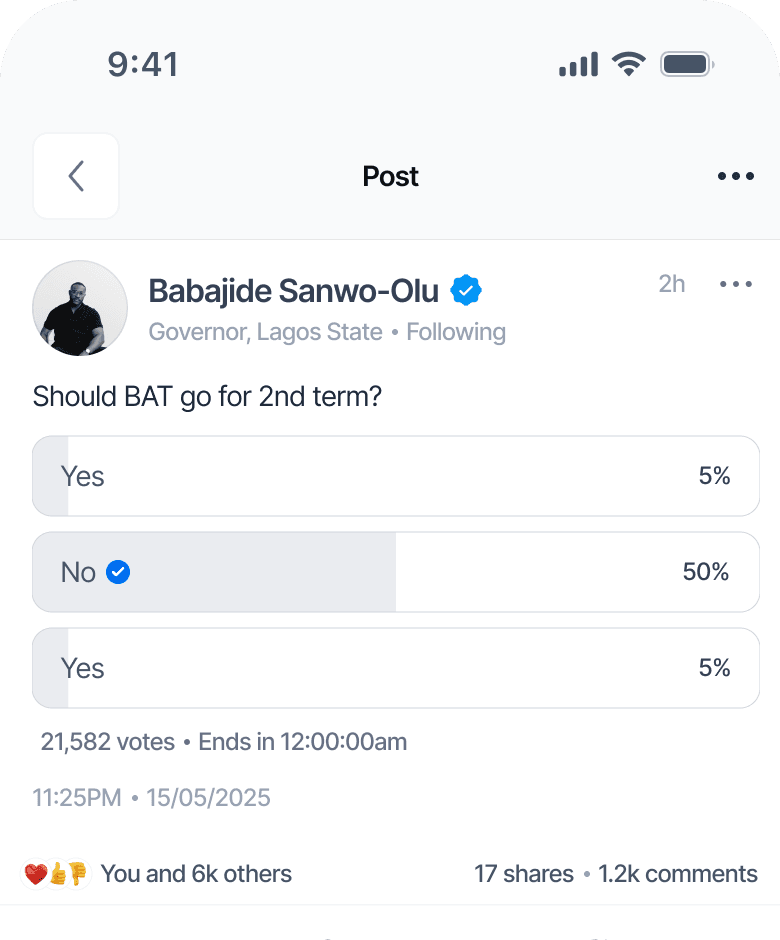Tap the cellular signal bars icon
This screenshot has width=780, height=940.
coord(578,66)
